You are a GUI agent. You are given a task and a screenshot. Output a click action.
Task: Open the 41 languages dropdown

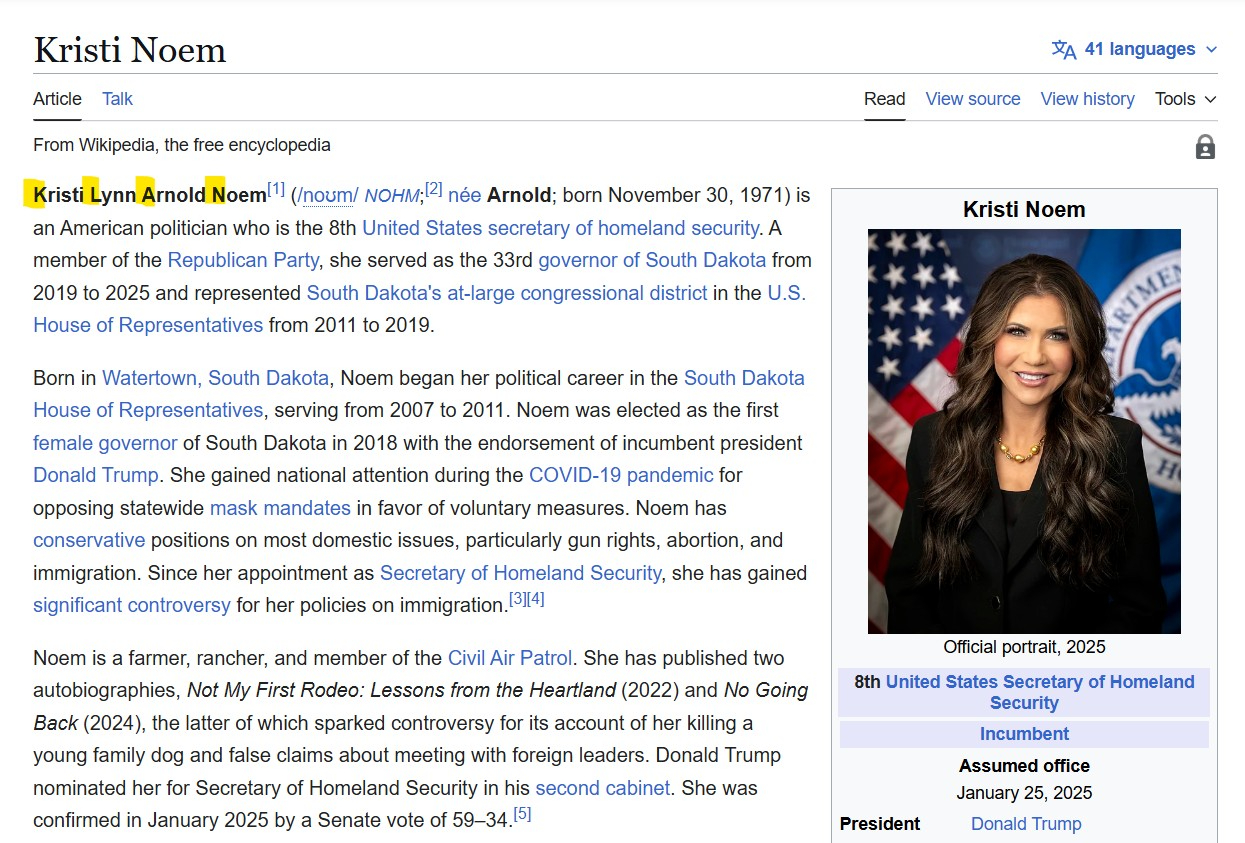[1140, 49]
